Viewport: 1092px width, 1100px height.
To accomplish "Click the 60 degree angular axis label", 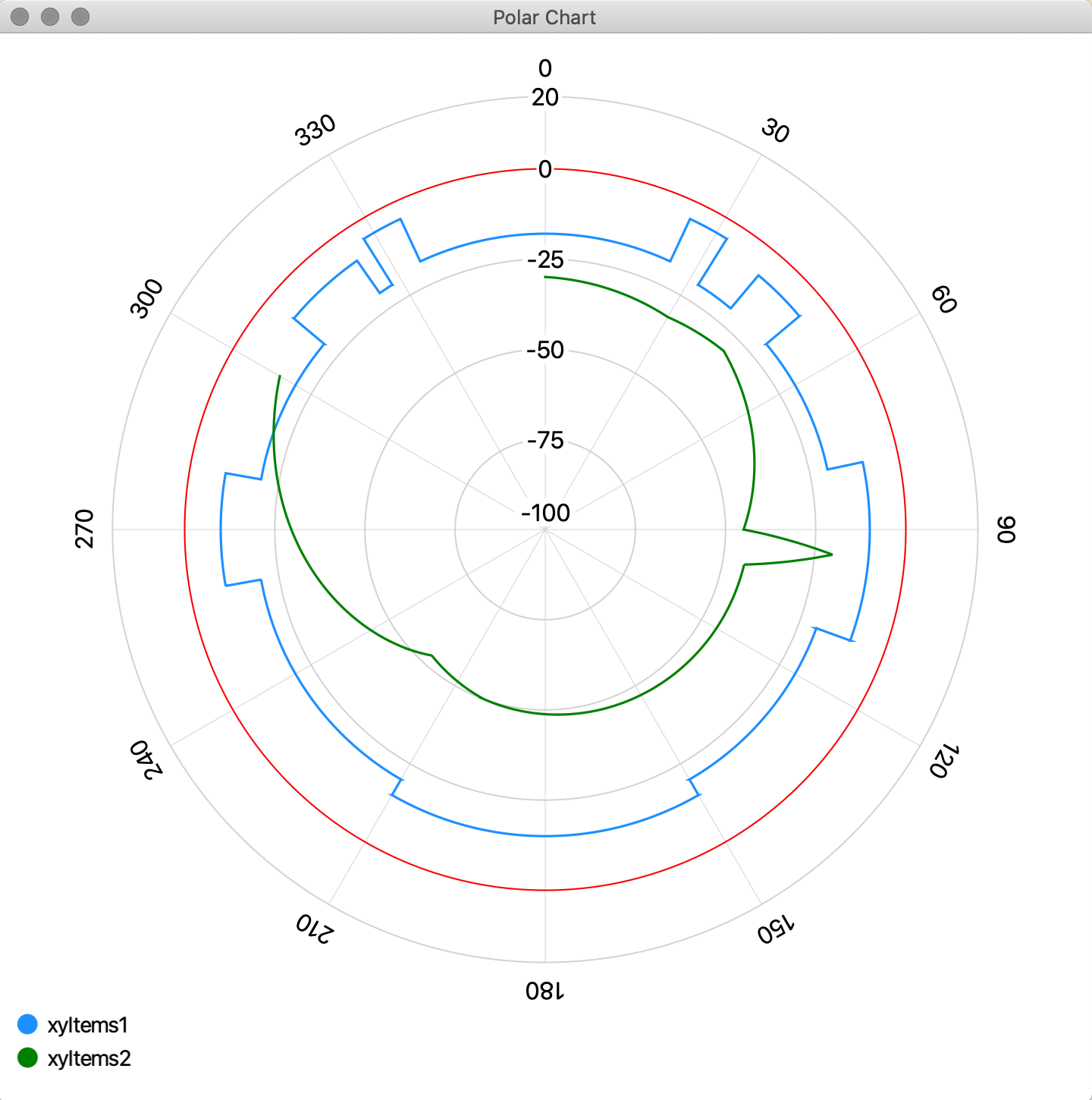I will tap(944, 299).
